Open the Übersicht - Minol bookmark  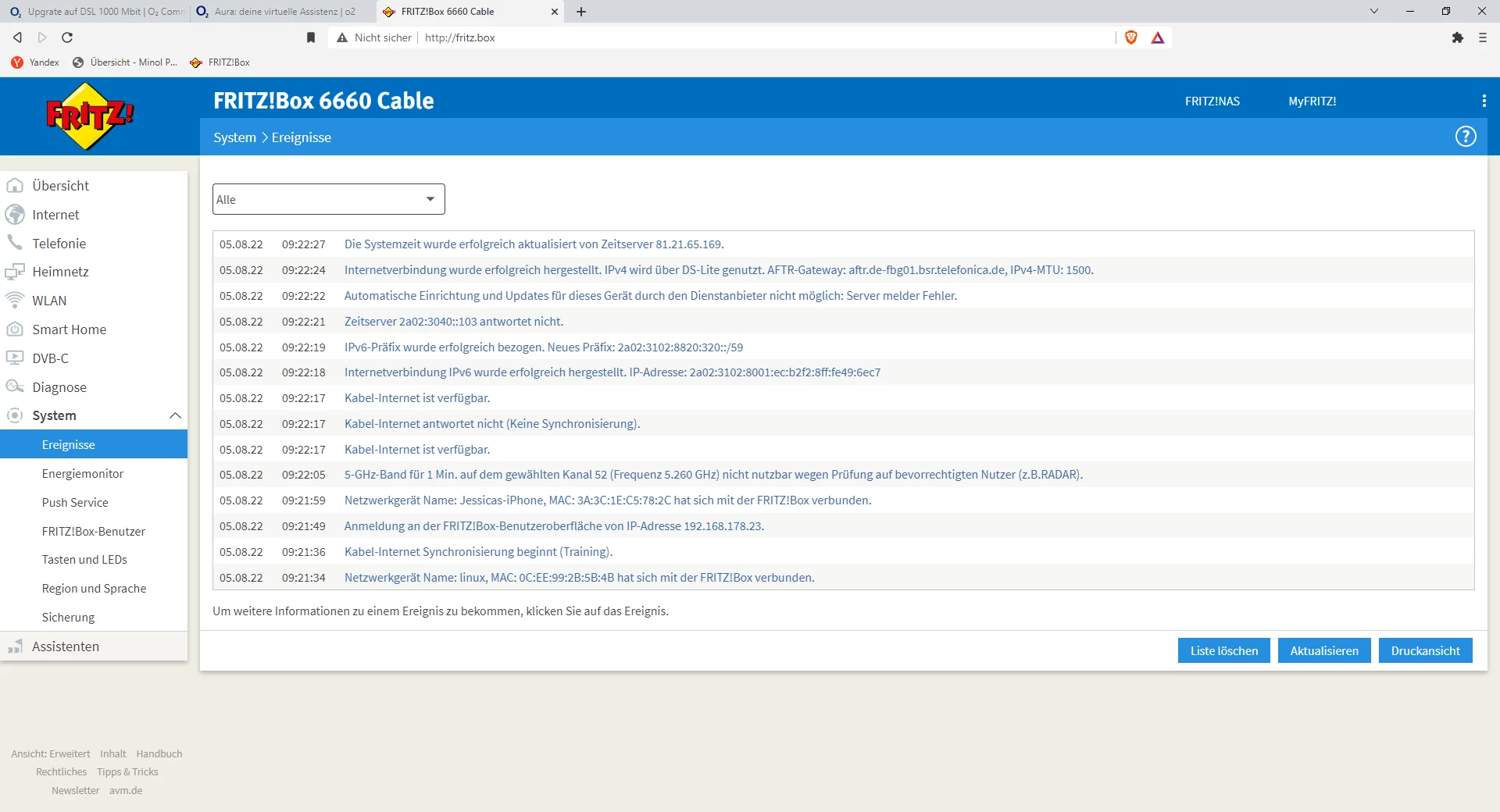point(125,62)
